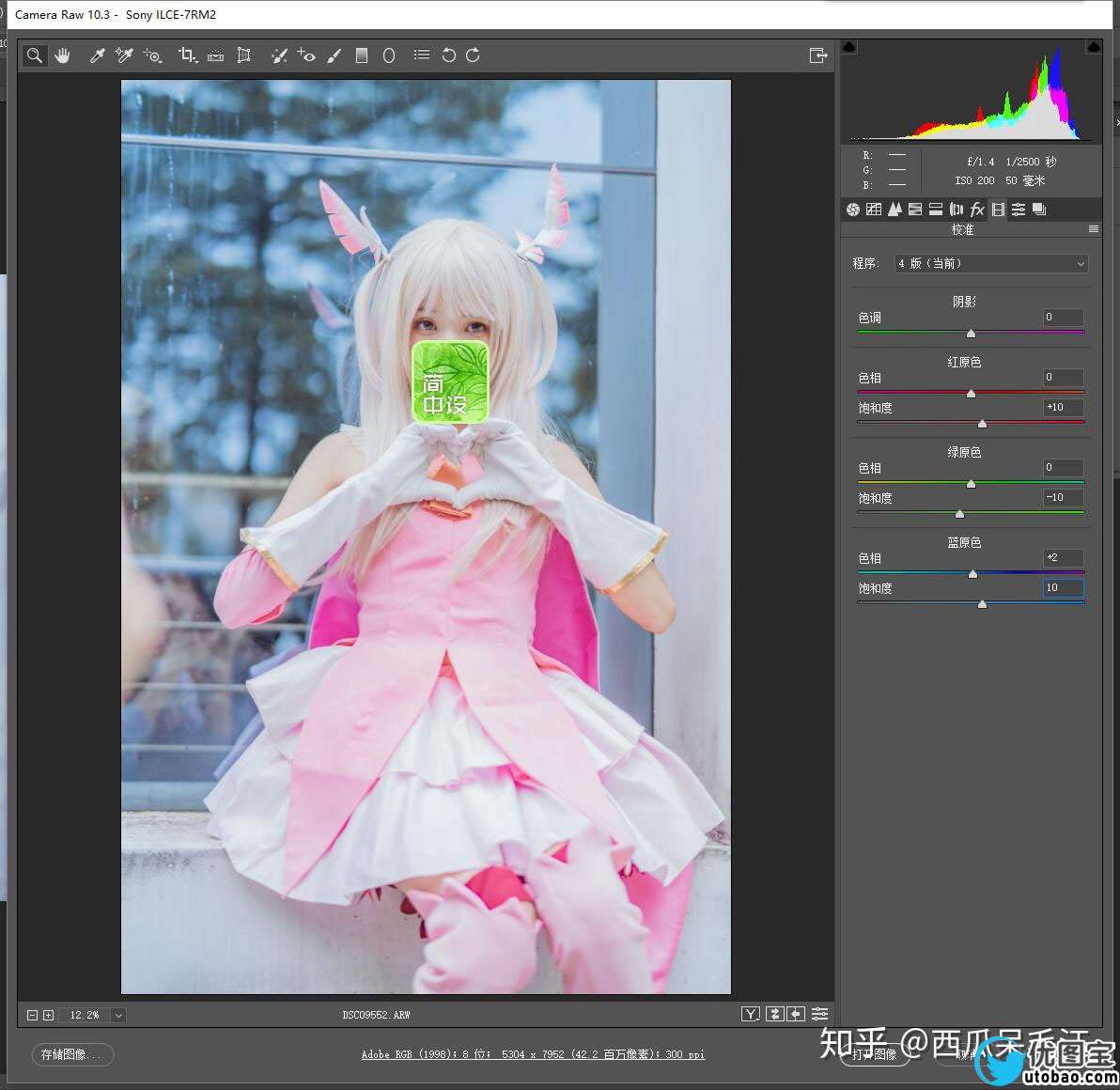Select the Radial Filter tool
The width and height of the screenshot is (1120, 1090).
click(389, 55)
